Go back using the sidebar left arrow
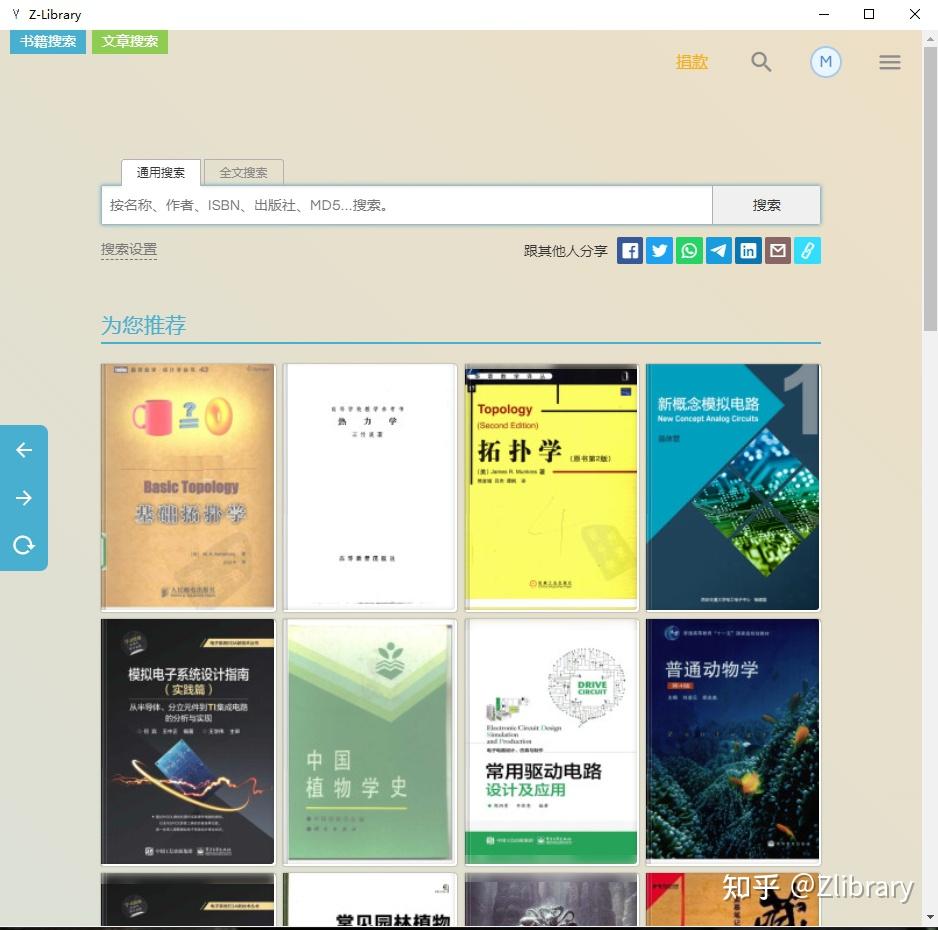938x930 pixels. coord(23,450)
